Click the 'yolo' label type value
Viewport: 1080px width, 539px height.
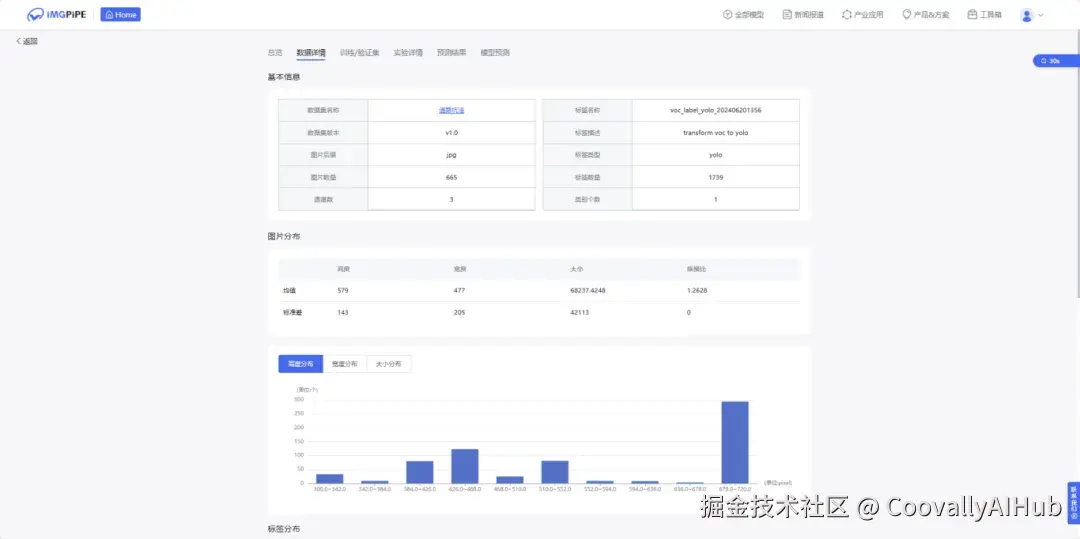[716, 155]
